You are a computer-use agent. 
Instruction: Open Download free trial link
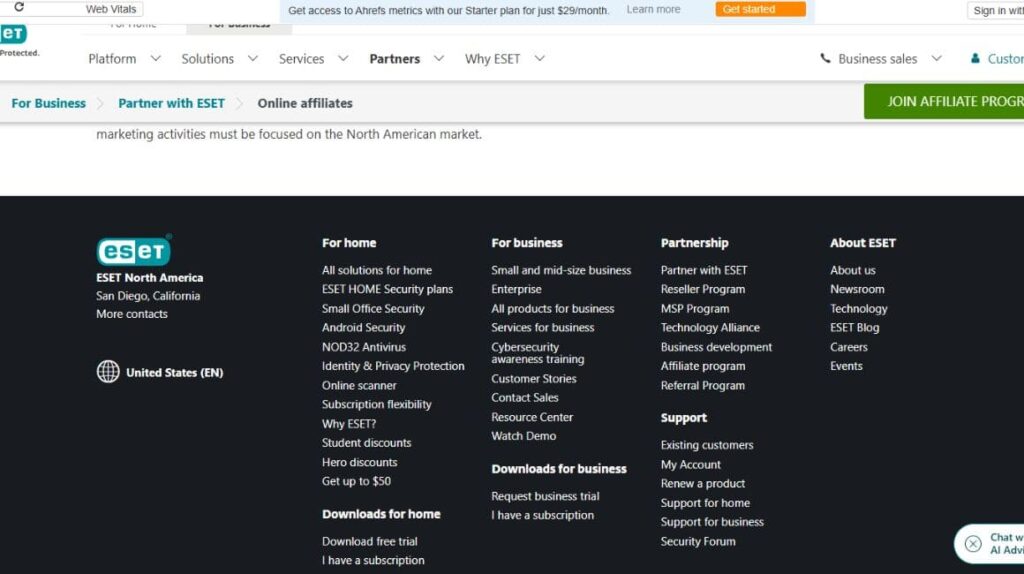pyautogui.click(x=370, y=541)
